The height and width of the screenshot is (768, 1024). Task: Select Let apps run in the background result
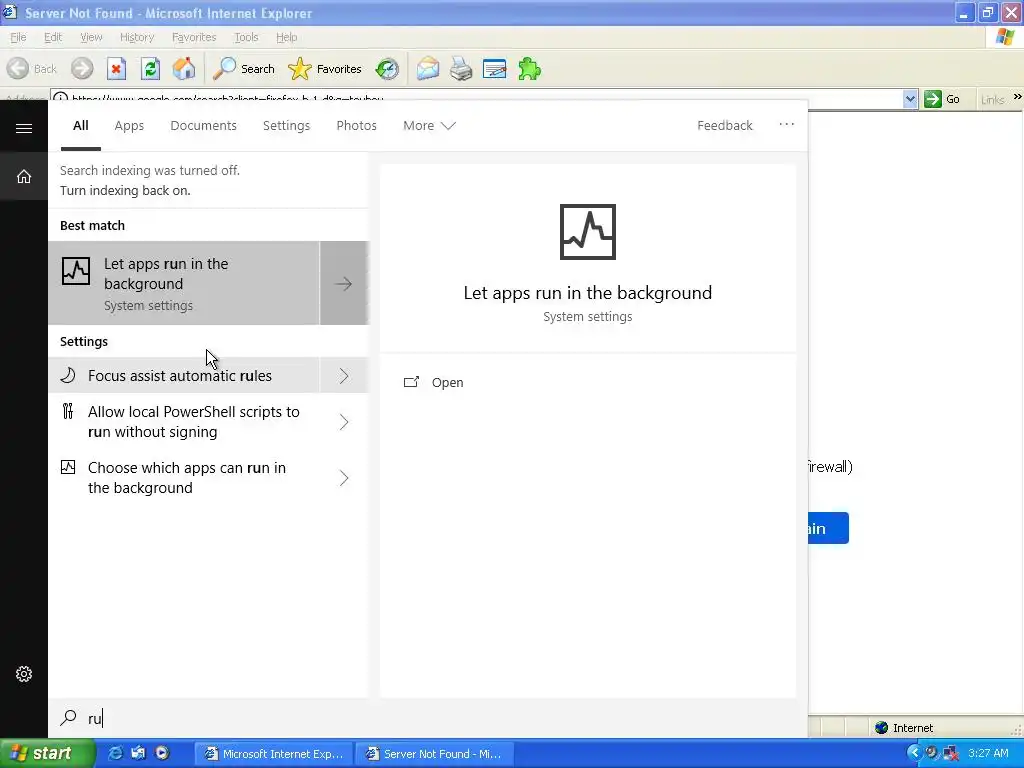click(184, 283)
